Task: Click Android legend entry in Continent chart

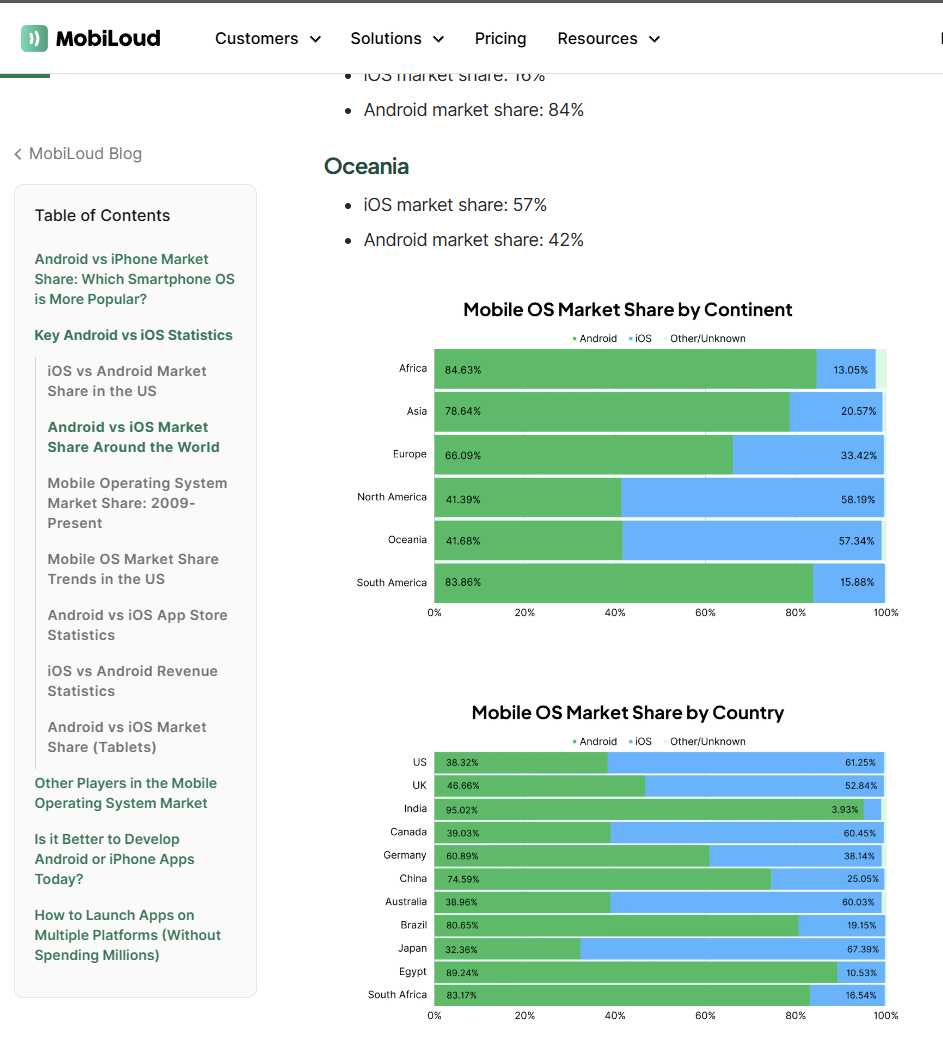Action: 595,338
